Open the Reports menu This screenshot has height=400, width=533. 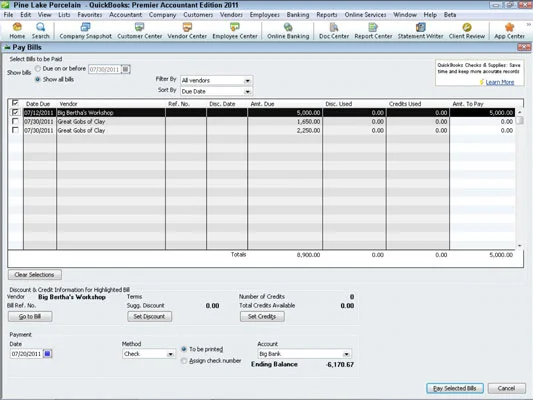(x=327, y=15)
